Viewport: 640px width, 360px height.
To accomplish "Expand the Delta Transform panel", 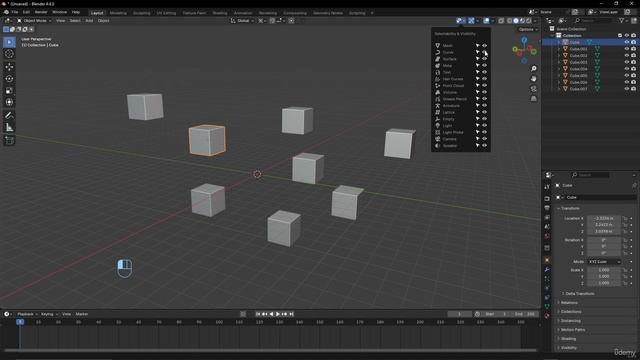I will pos(580,293).
